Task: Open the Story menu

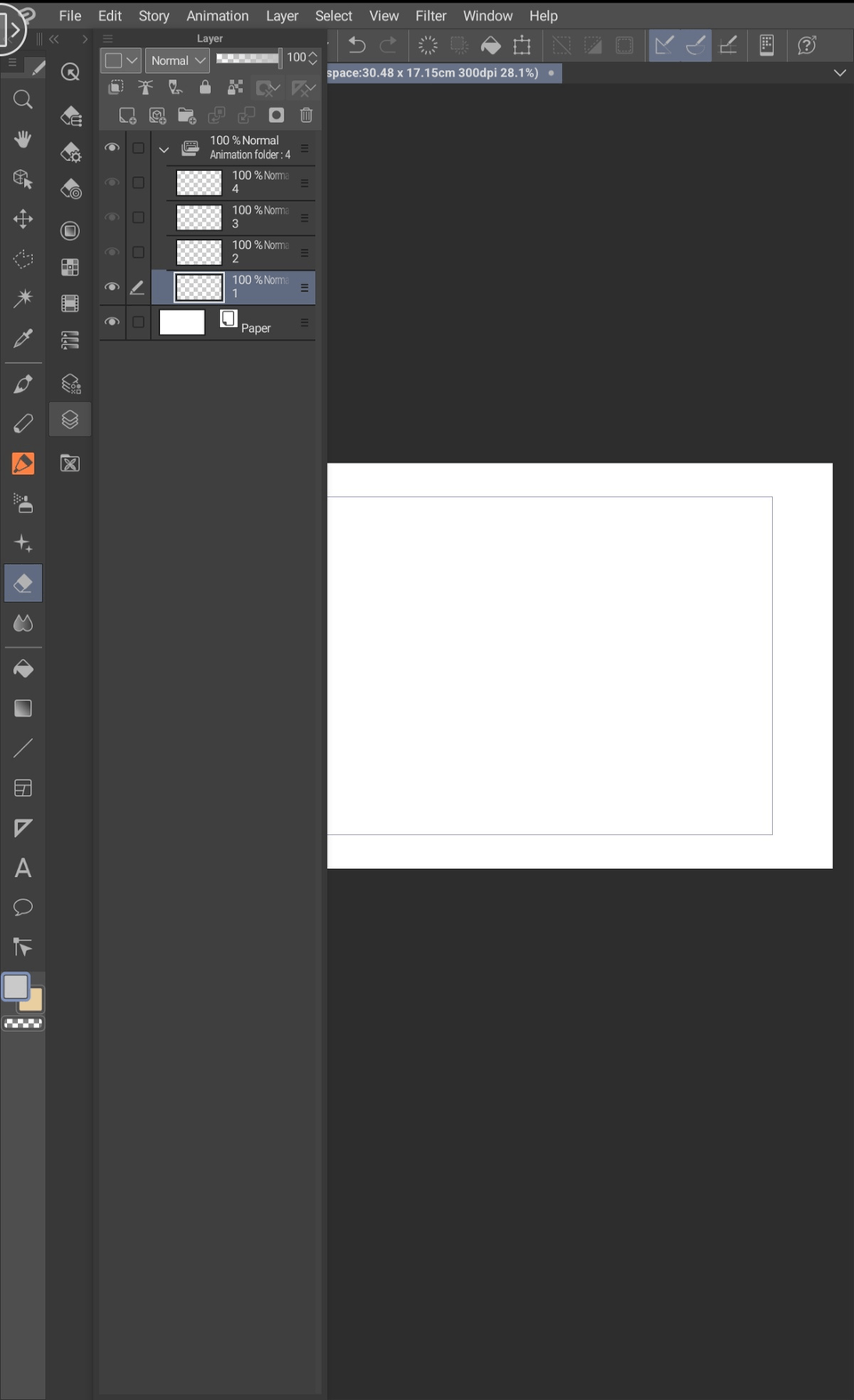Action: [x=154, y=16]
